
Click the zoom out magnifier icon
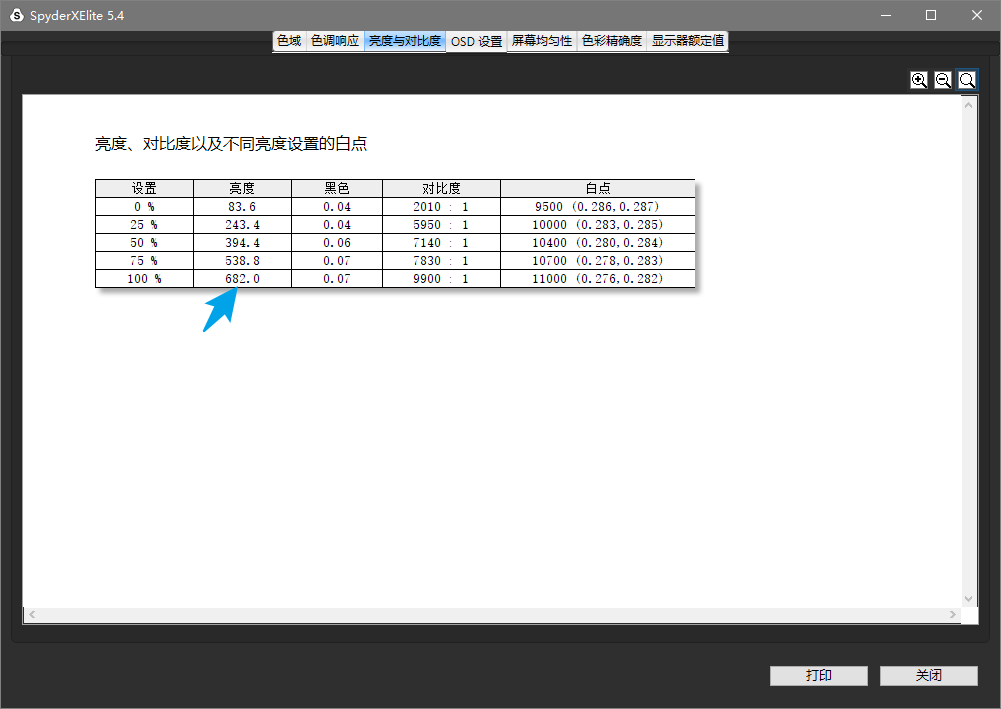point(943,80)
